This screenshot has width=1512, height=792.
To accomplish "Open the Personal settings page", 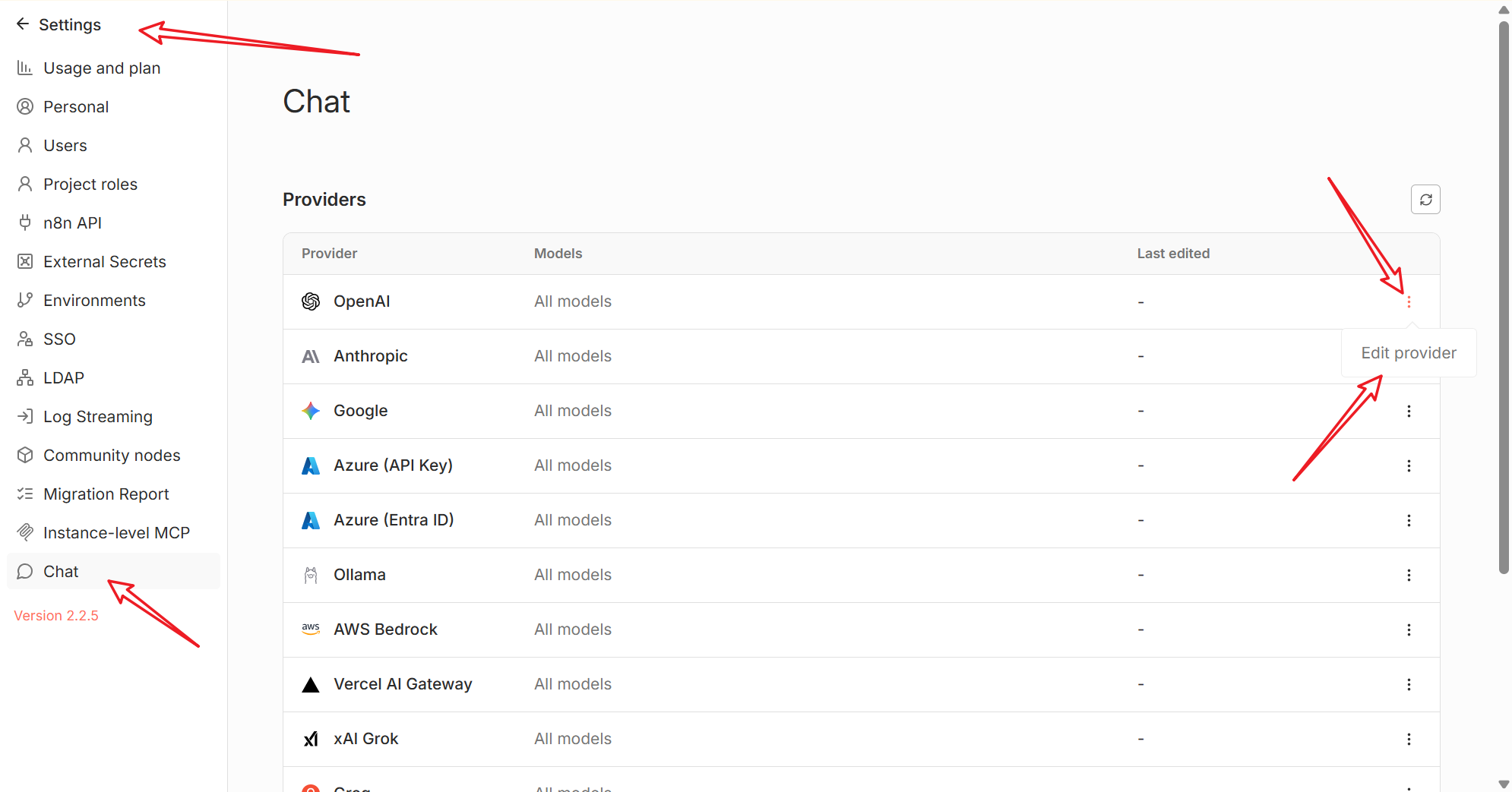I will 113,107.
